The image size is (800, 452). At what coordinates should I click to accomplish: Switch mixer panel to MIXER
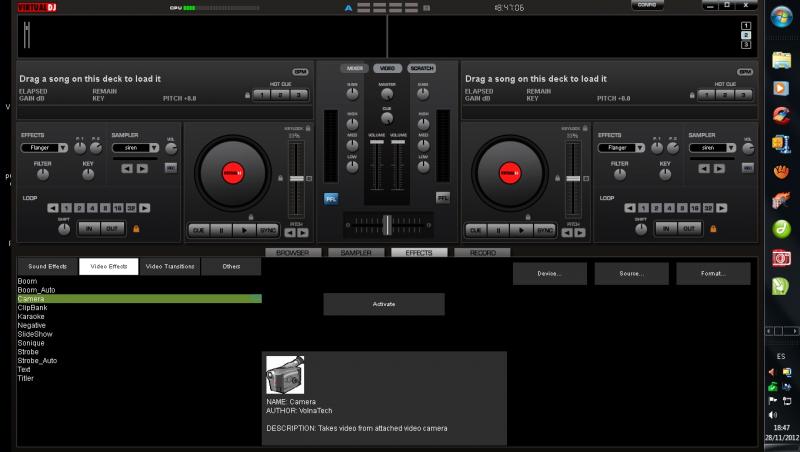click(x=354, y=68)
